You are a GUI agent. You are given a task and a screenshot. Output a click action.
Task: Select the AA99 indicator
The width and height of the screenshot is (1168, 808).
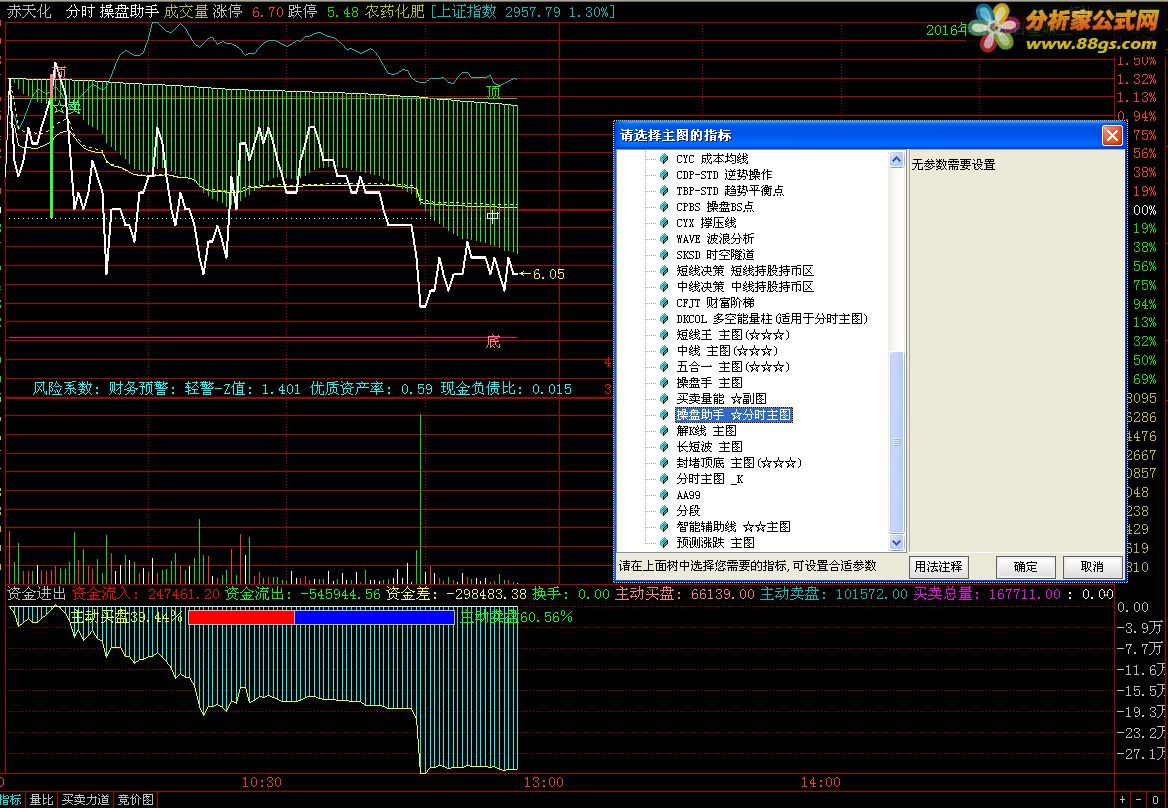(x=688, y=494)
